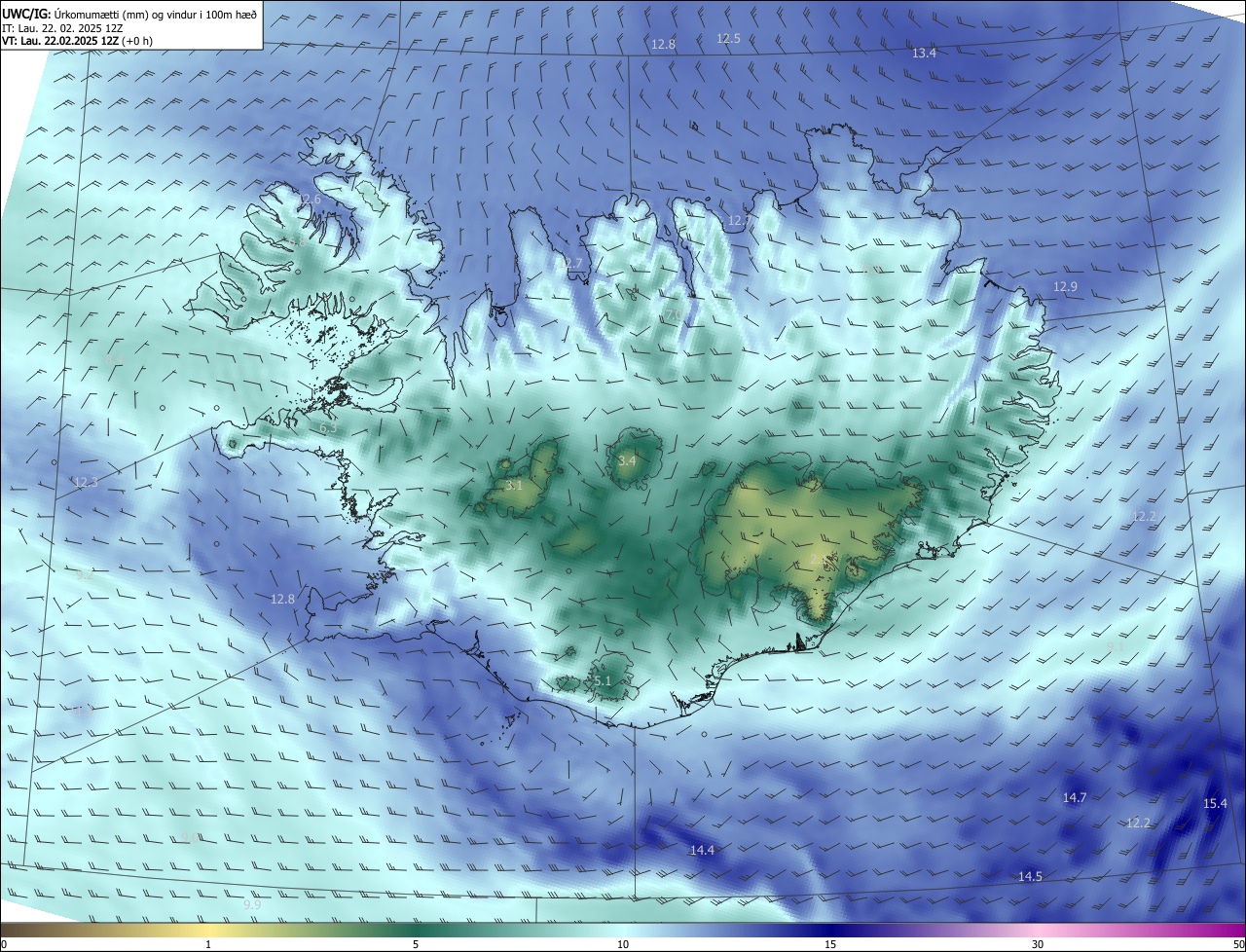Image resolution: width=1246 pixels, height=952 pixels.
Task: Pick the dark green color bar segment above 5
Action: (x=416, y=930)
